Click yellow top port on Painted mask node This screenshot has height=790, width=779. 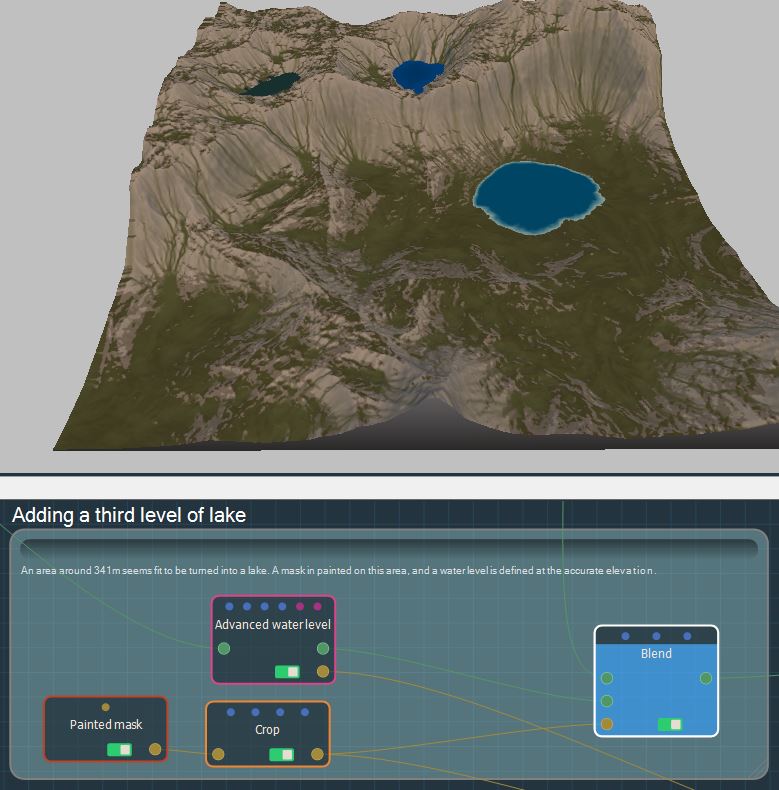click(105, 707)
